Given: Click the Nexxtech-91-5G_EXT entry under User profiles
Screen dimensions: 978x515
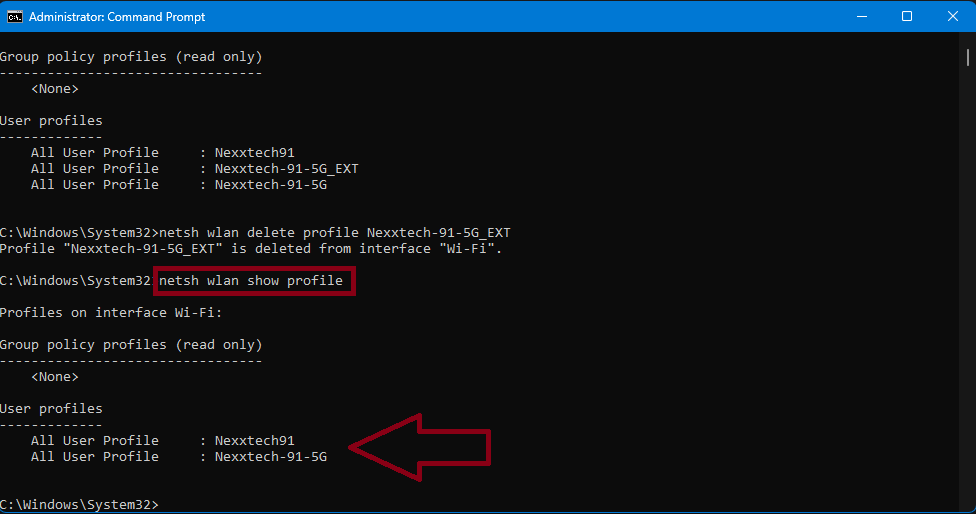Looking at the screenshot, I should pyautogui.click(x=286, y=169).
